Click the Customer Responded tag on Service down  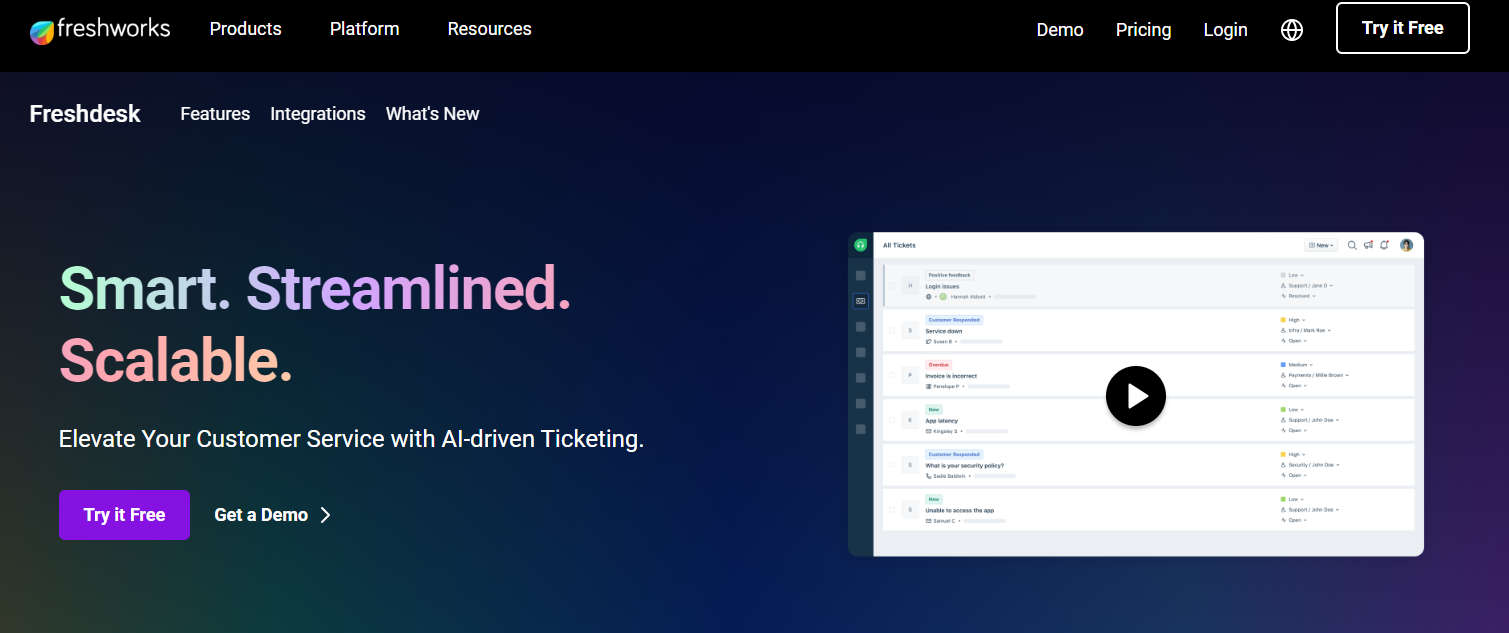point(954,320)
